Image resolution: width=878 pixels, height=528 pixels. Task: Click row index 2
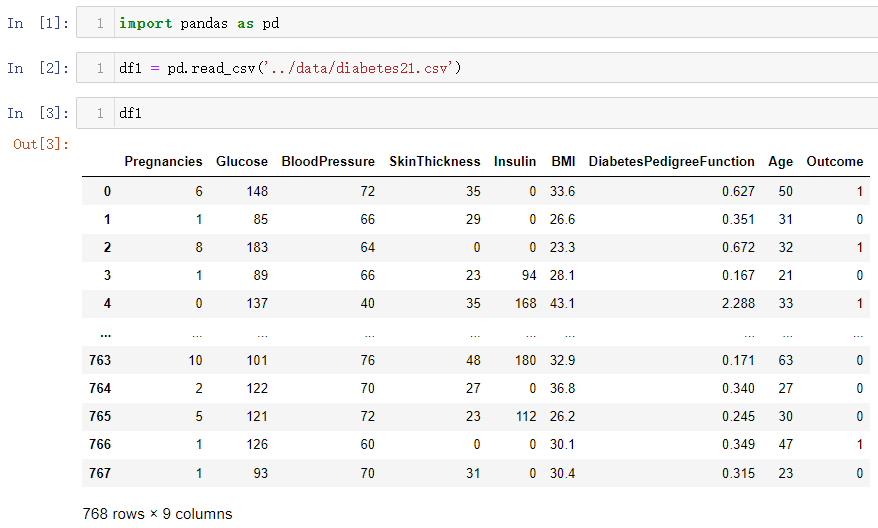pos(107,247)
